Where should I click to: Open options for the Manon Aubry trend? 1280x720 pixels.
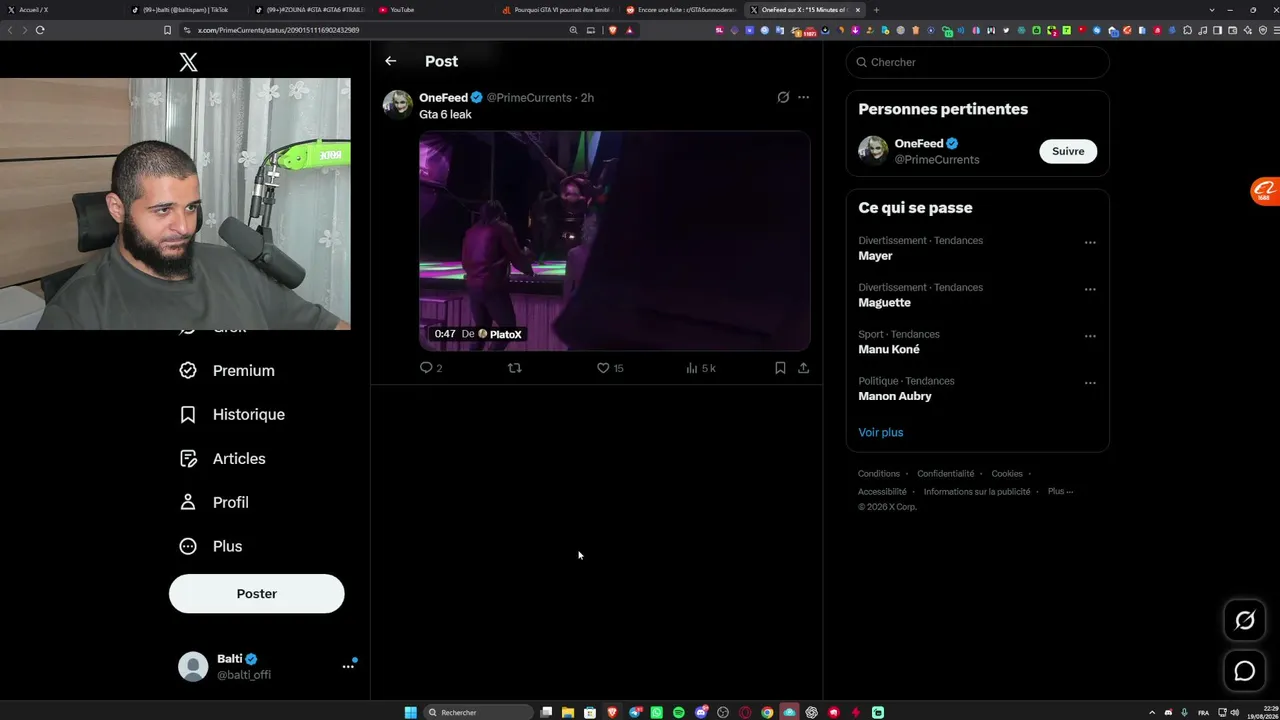click(1090, 383)
